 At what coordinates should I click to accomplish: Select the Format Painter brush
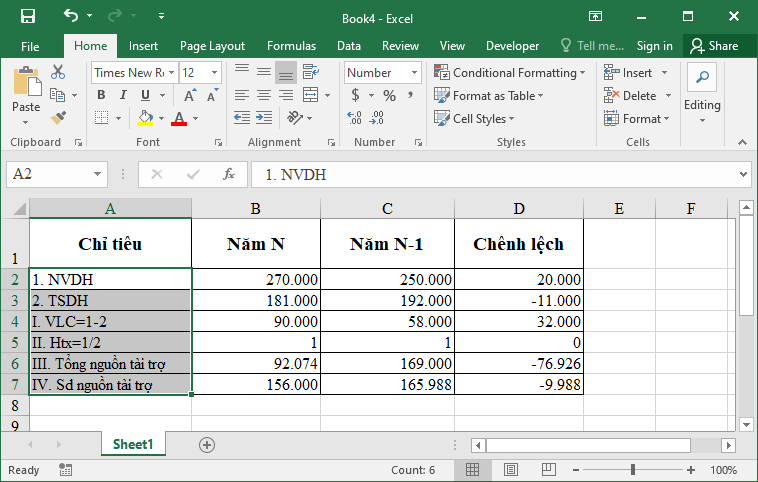pos(57,117)
